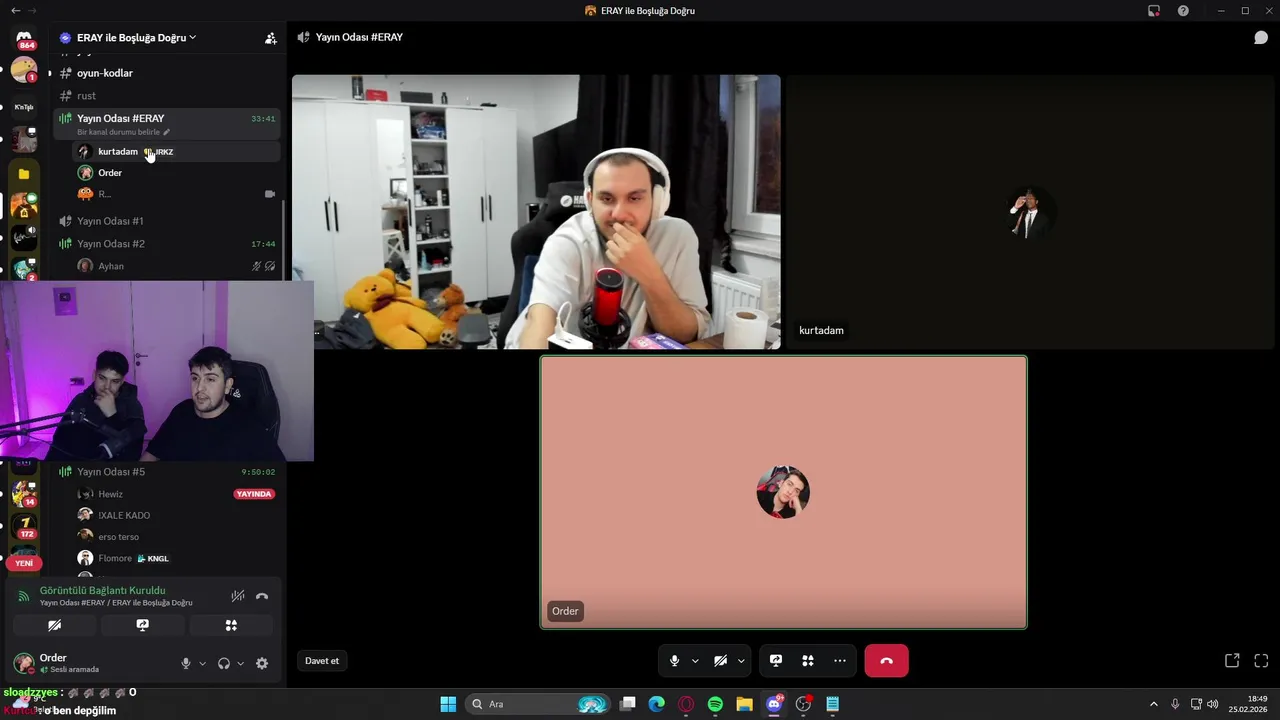
Task: Open the inbox icon in title bar
Action: pos(1154,11)
